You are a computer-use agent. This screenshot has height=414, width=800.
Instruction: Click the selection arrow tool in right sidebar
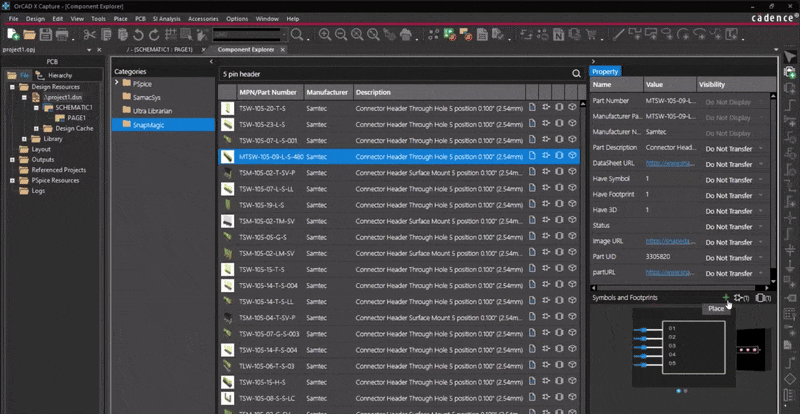(790, 57)
